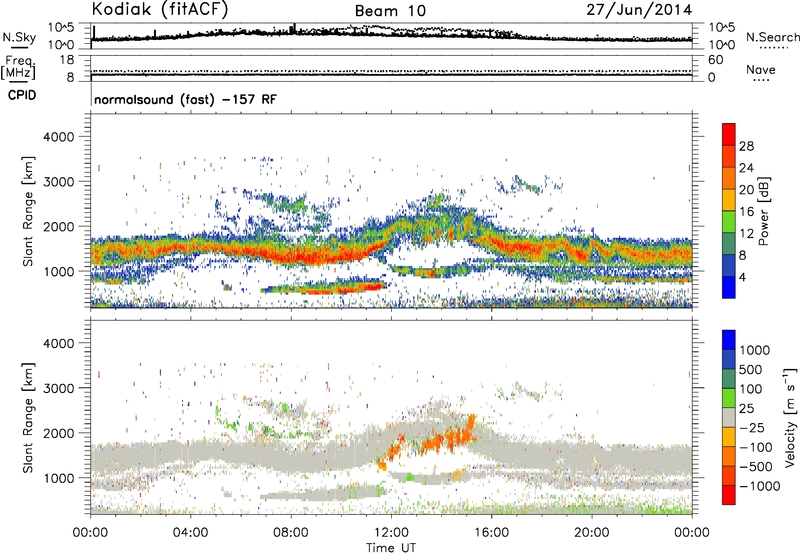
Task: Click the 'Kodiak (fitACF)' title text
Action: (160, 10)
